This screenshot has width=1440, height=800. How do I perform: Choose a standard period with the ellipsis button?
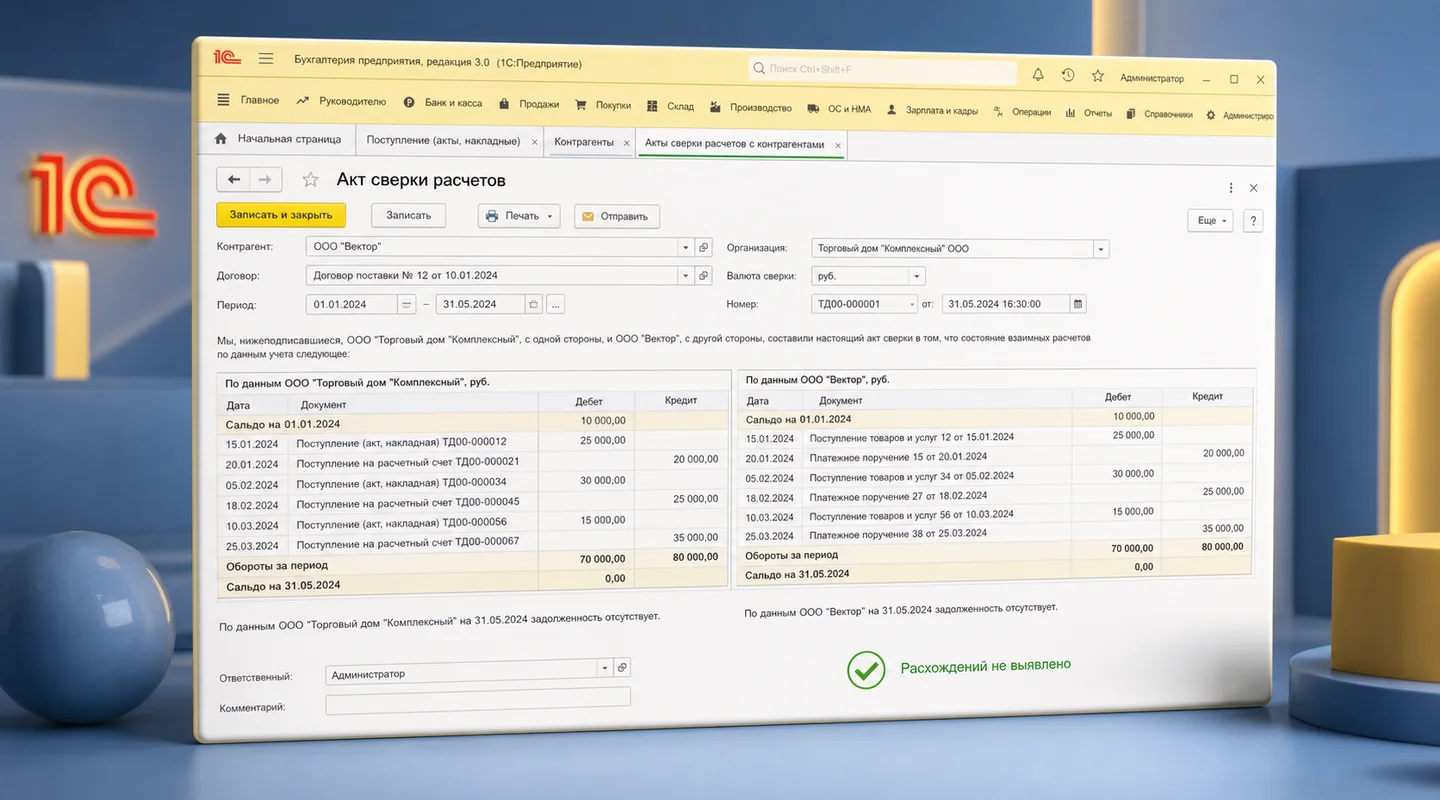[556, 304]
